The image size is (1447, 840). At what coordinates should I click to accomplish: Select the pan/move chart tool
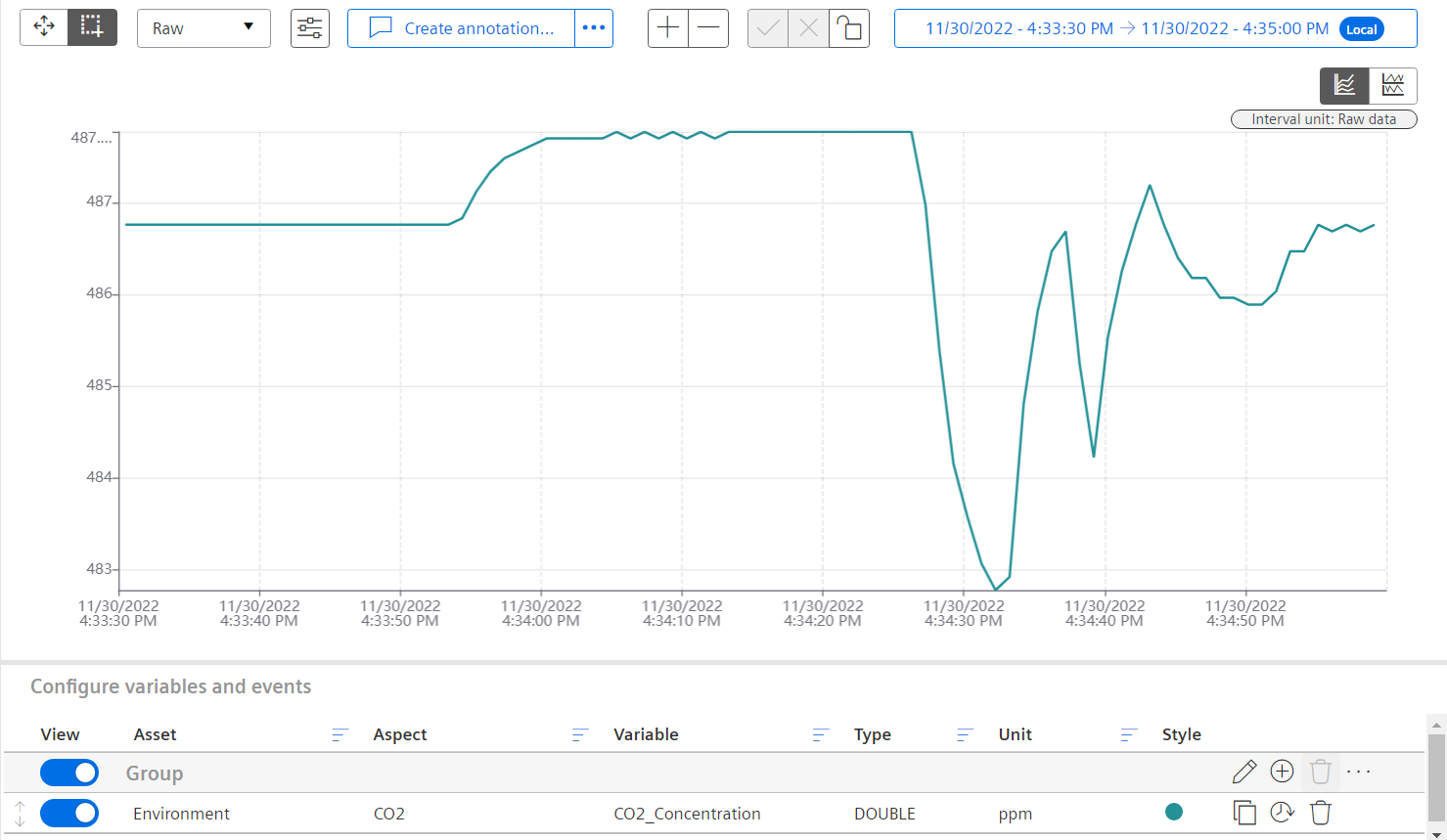click(44, 27)
